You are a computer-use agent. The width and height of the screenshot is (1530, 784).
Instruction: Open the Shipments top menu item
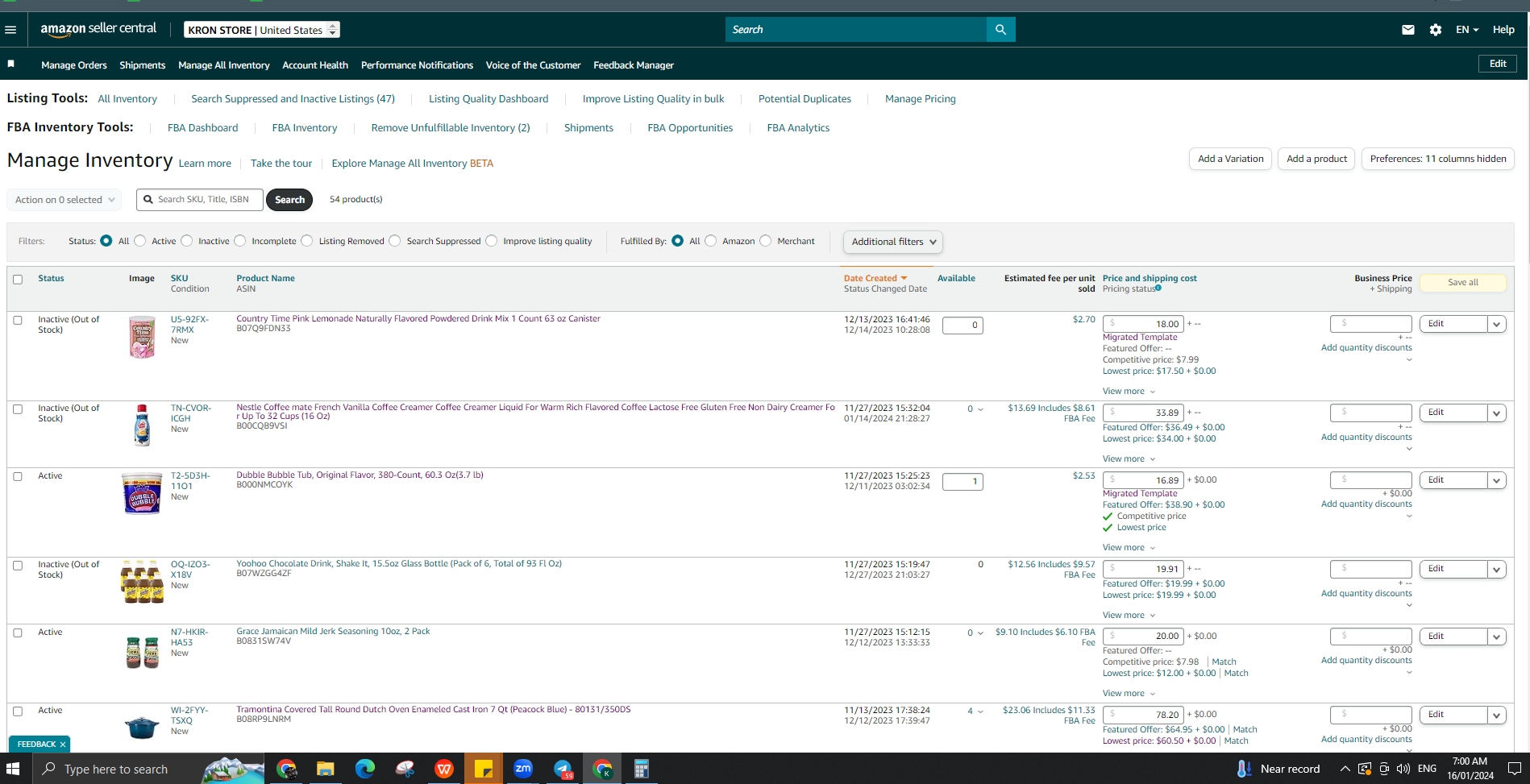pos(143,65)
